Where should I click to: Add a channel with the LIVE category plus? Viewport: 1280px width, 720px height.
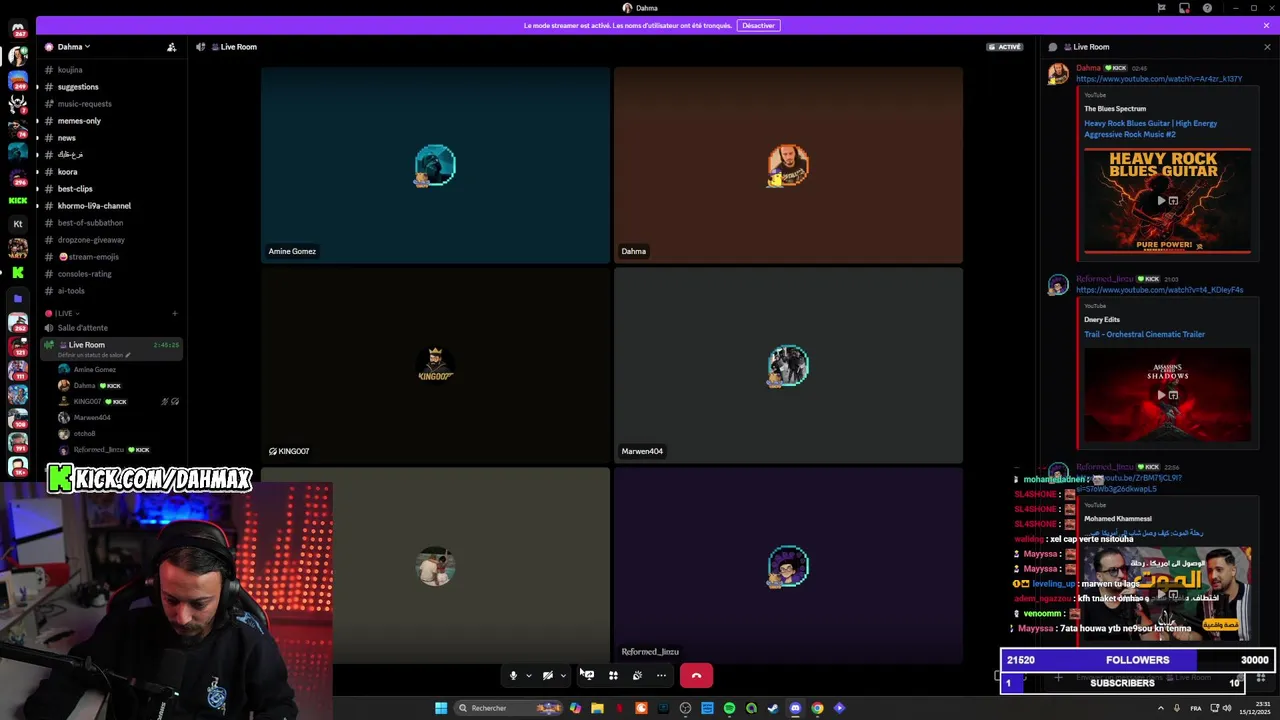tap(174, 314)
